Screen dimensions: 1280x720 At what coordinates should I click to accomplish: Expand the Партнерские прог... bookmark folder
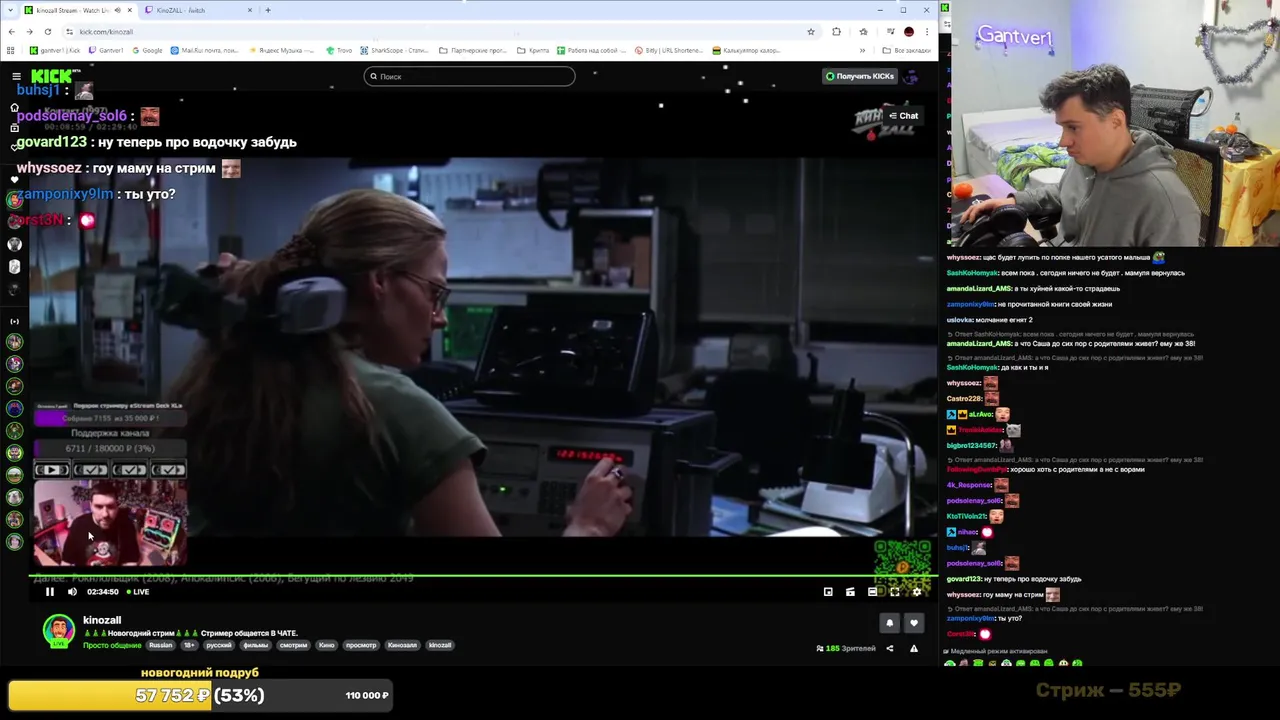point(474,50)
